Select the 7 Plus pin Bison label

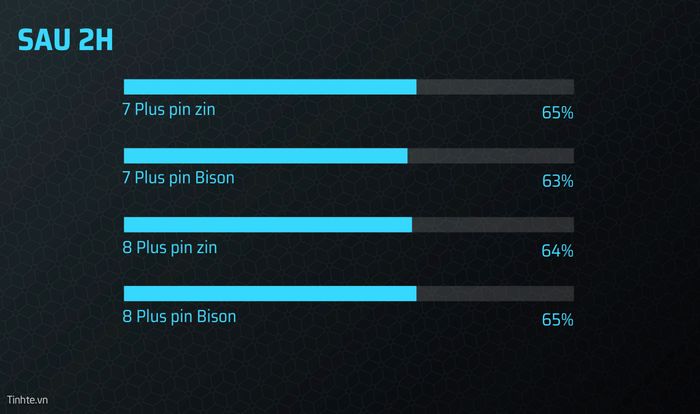pyautogui.click(x=178, y=178)
